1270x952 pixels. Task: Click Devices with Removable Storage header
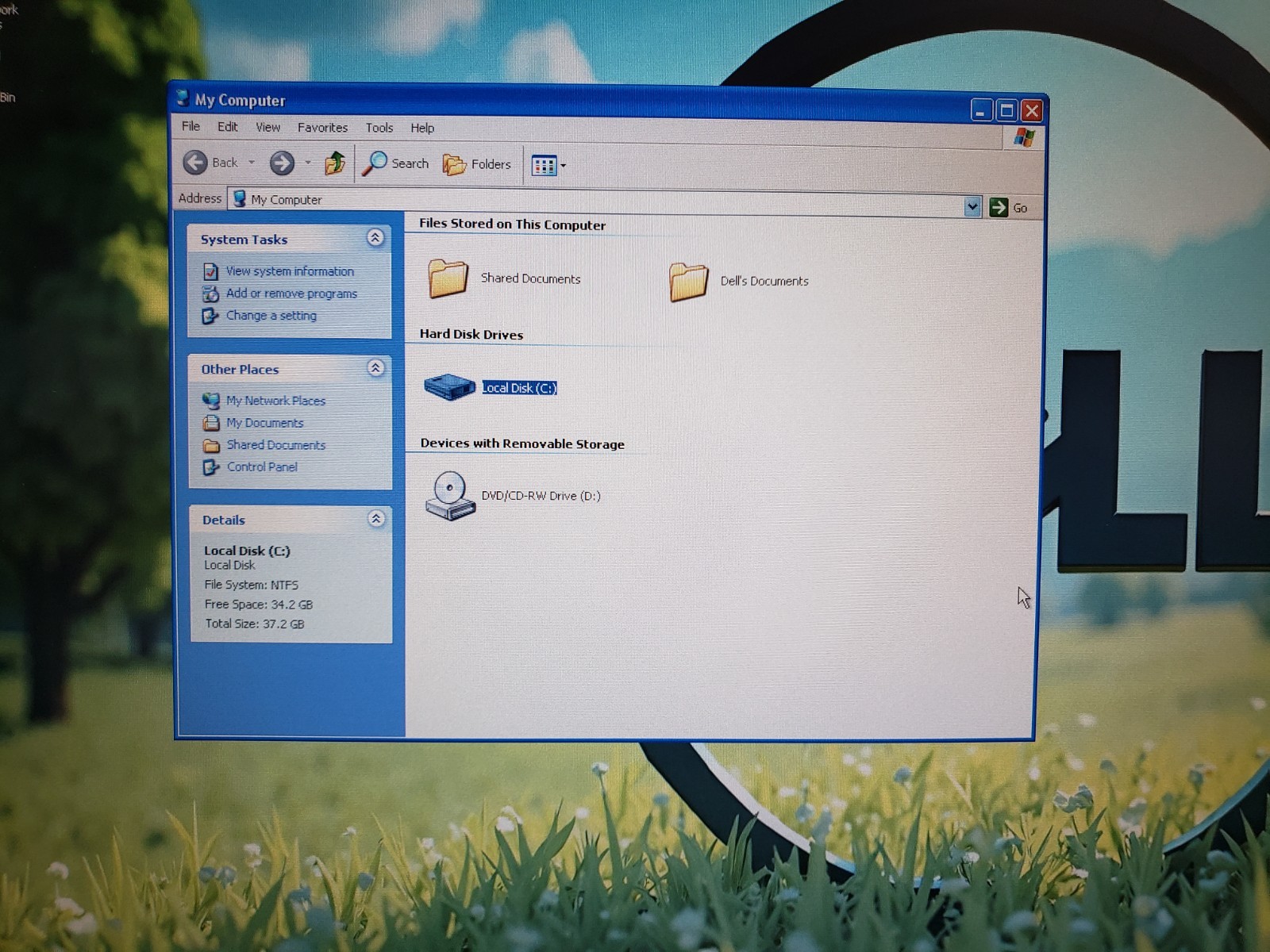pyautogui.click(x=522, y=443)
